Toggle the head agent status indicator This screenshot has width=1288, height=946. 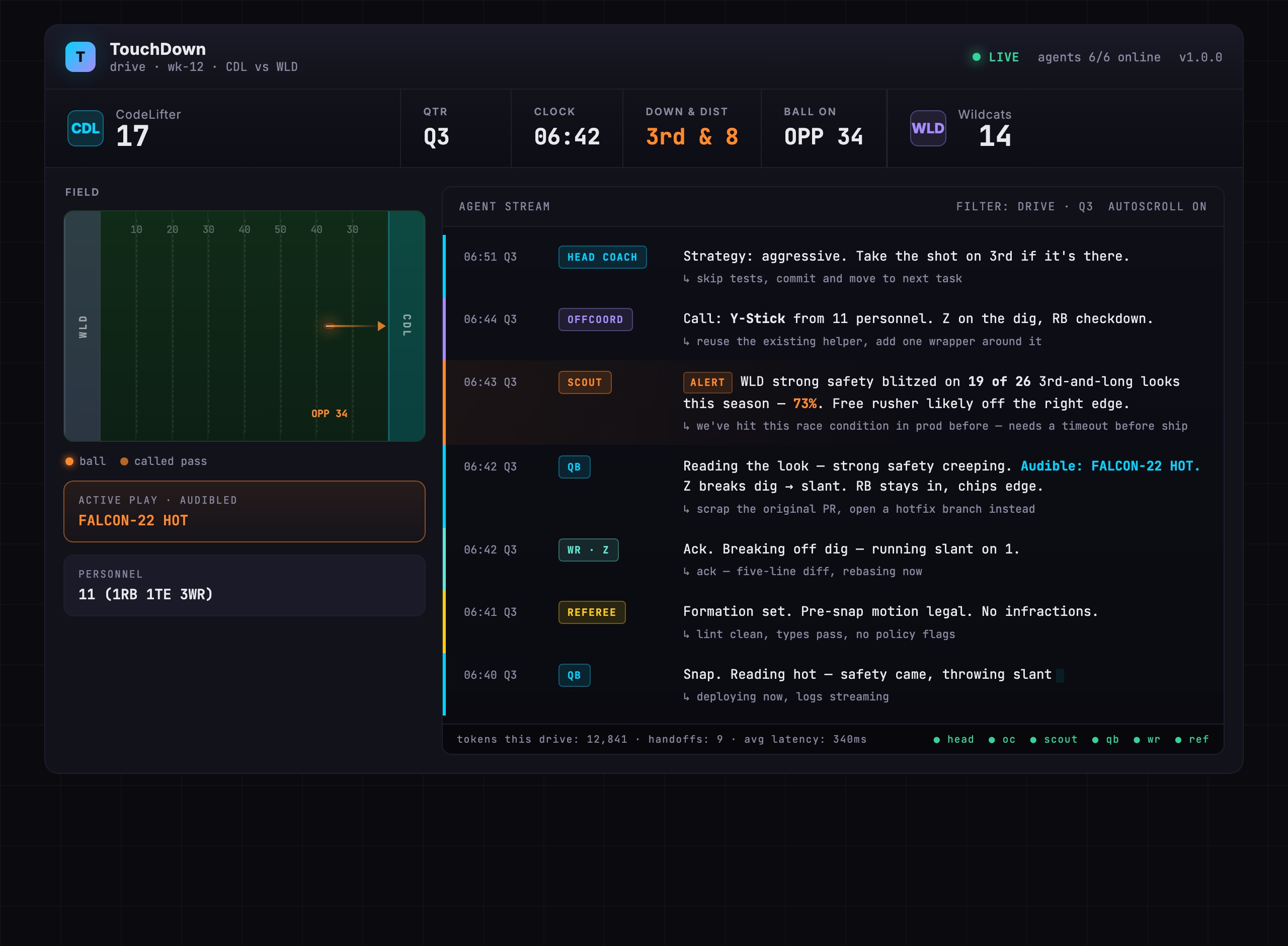pyautogui.click(x=953, y=740)
